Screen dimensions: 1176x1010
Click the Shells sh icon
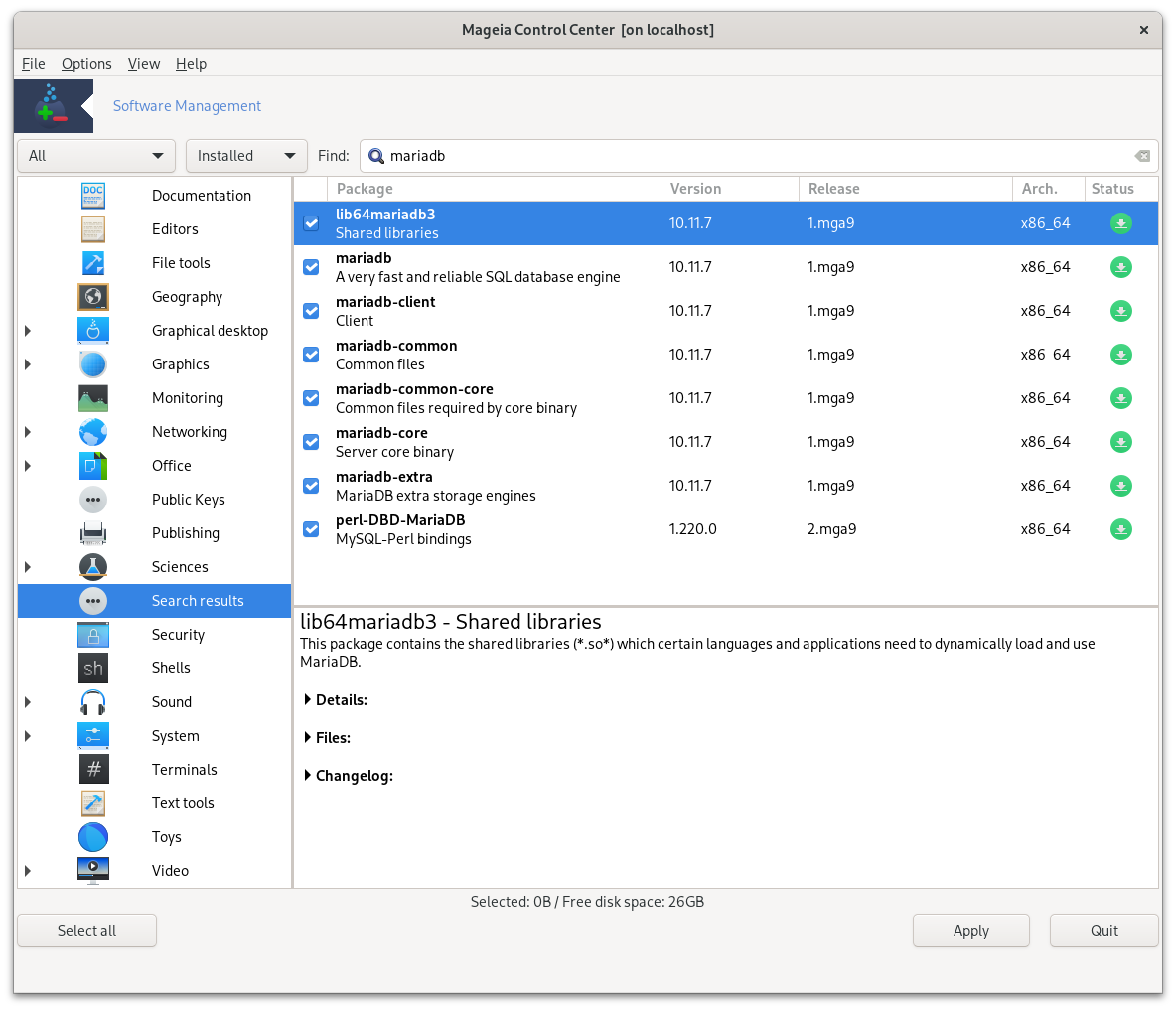pyautogui.click(x=93, y=668)
